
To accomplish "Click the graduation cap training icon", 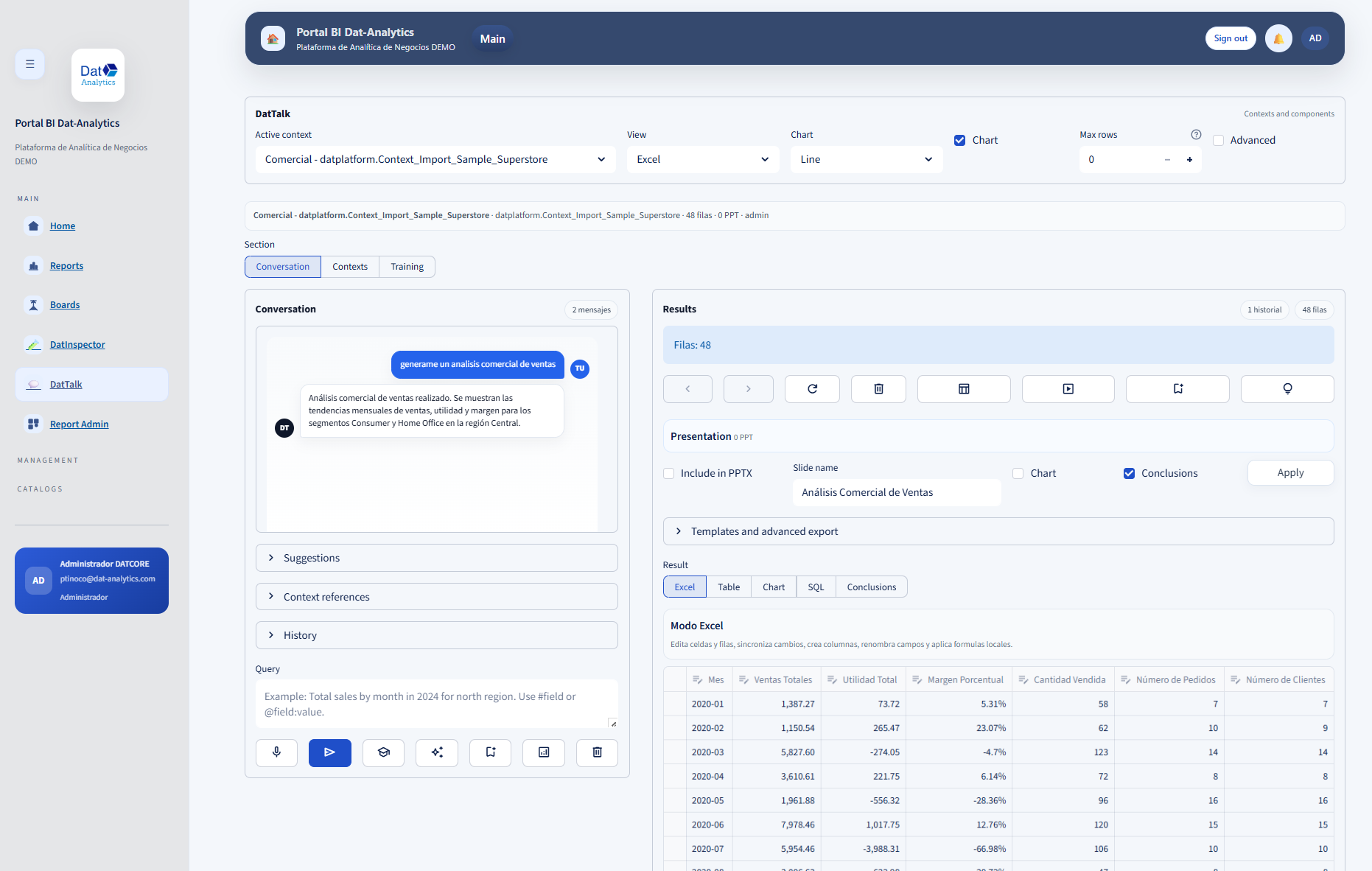I will tap(383, 752).
